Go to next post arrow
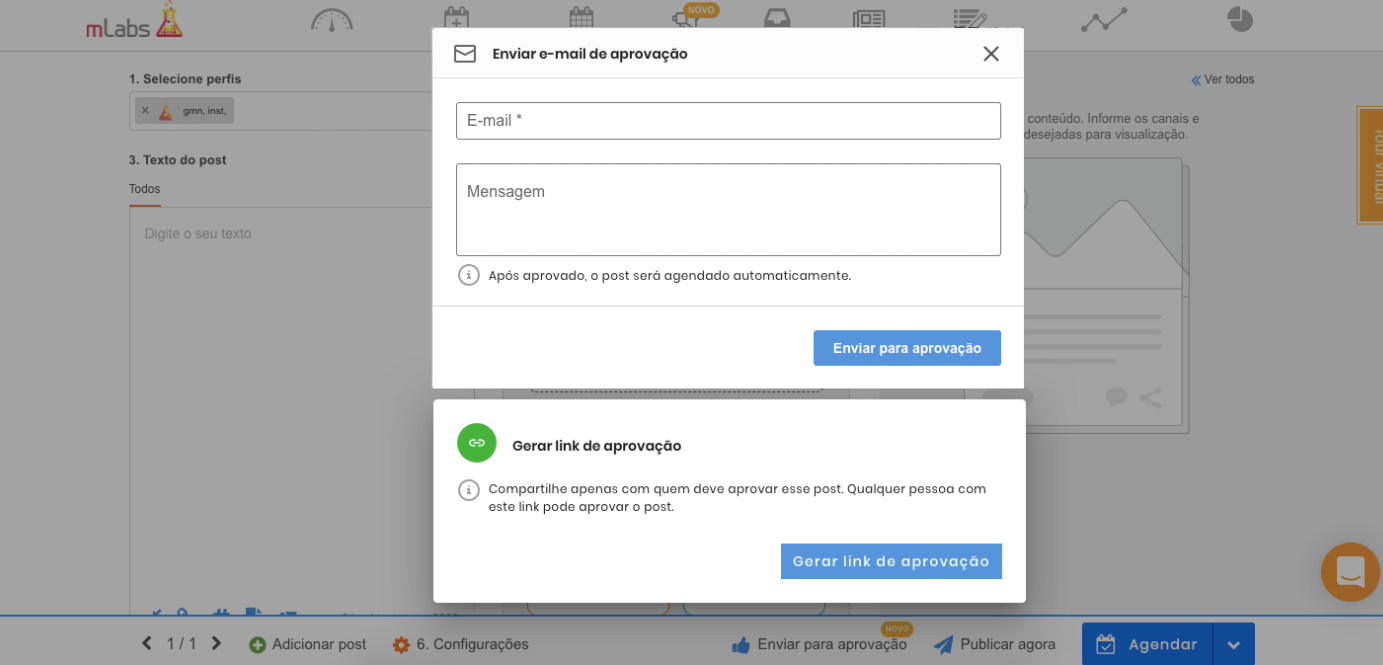The height and width of the screenshot is (665, 1383). coord(216,643)
